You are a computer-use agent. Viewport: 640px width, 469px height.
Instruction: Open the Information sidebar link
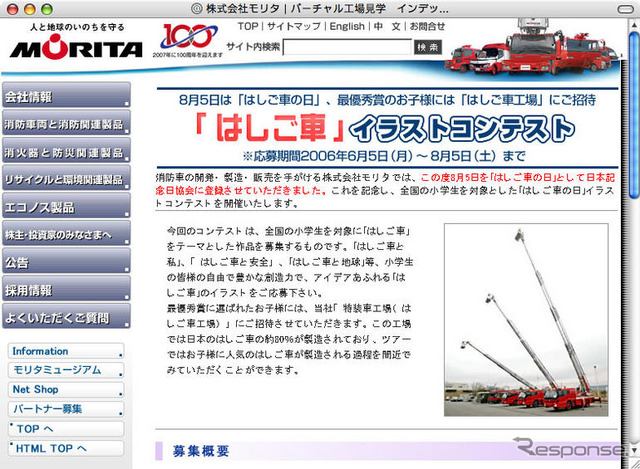[x=66, y=351]
